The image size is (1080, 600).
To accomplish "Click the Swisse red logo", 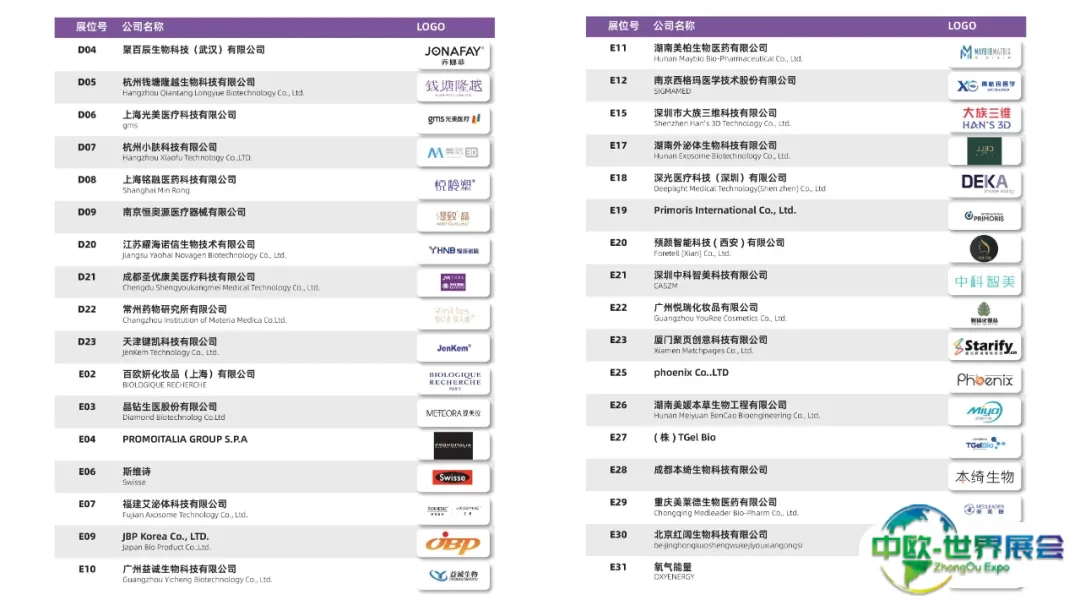I will click(x=453, y=478).
